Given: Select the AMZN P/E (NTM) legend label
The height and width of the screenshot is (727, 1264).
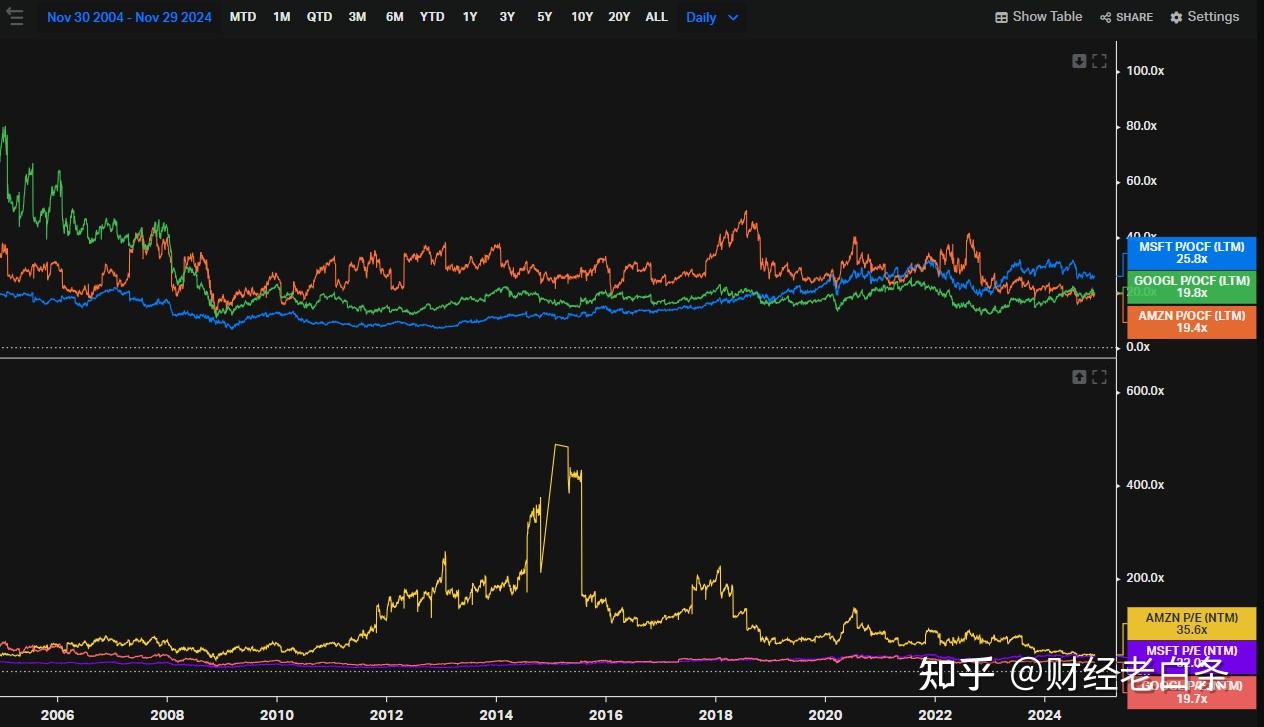Looking at the screenshot, I should pyautogui.click(x=1192, y=624).
